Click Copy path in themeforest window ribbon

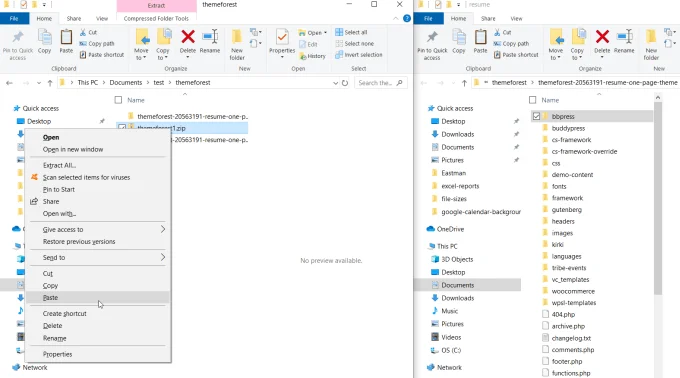[x=97, y=44]
